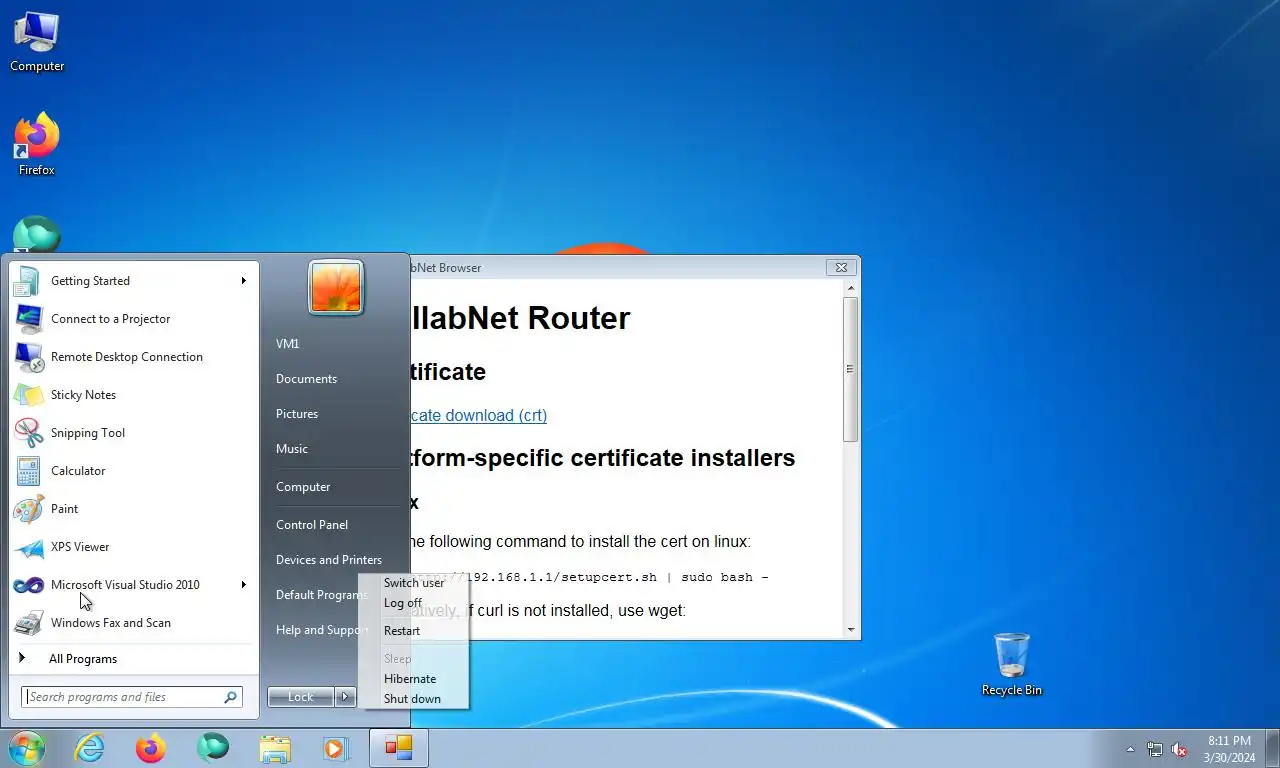Click the user account flower picture

(336, 287)
